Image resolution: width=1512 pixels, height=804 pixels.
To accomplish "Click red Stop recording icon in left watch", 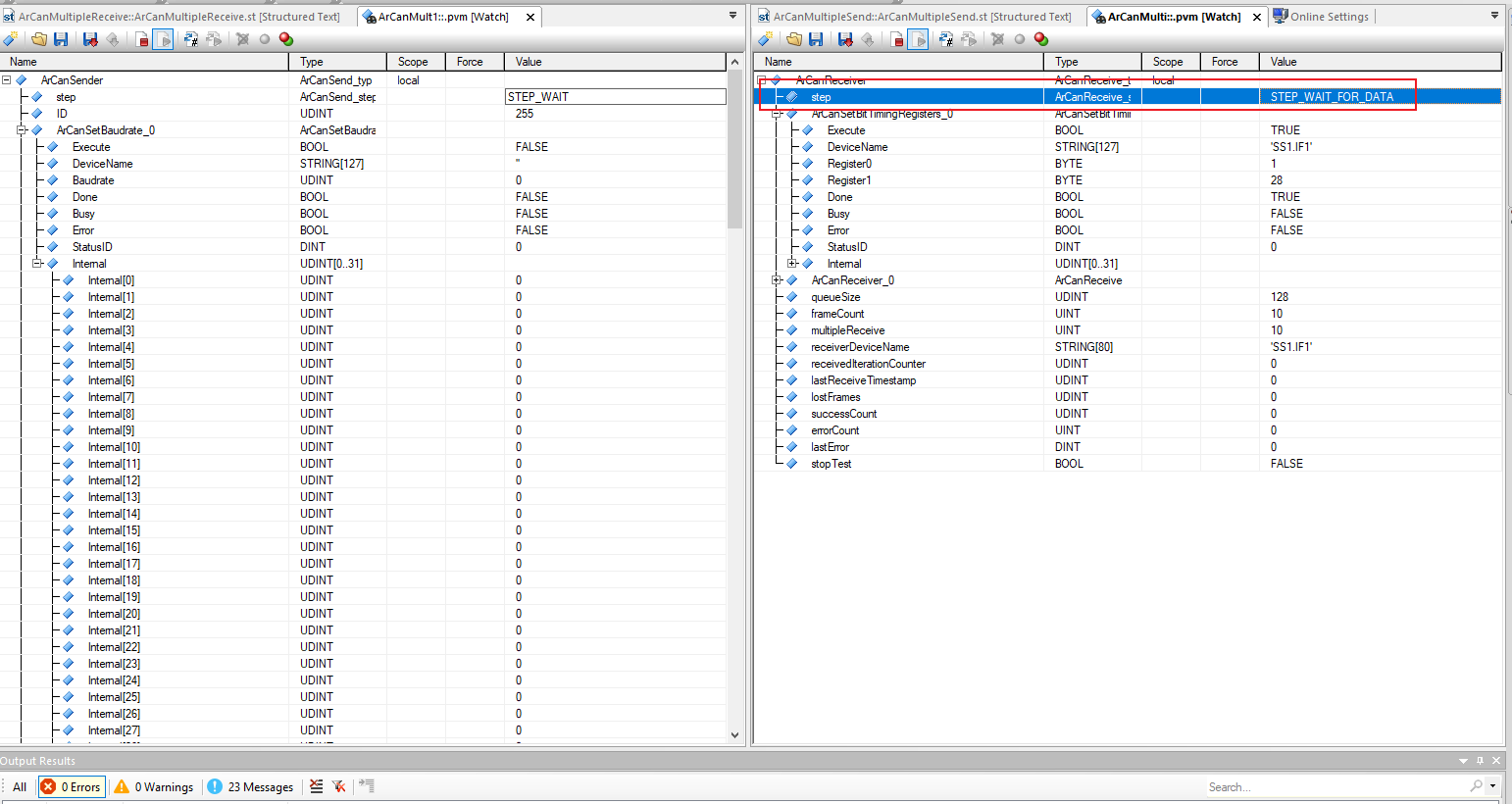I will 142,39.
